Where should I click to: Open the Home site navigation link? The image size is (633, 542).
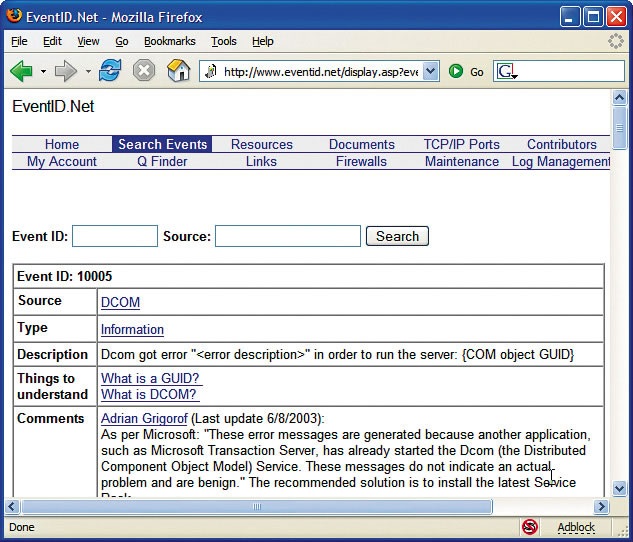click(x=62, y=144)
